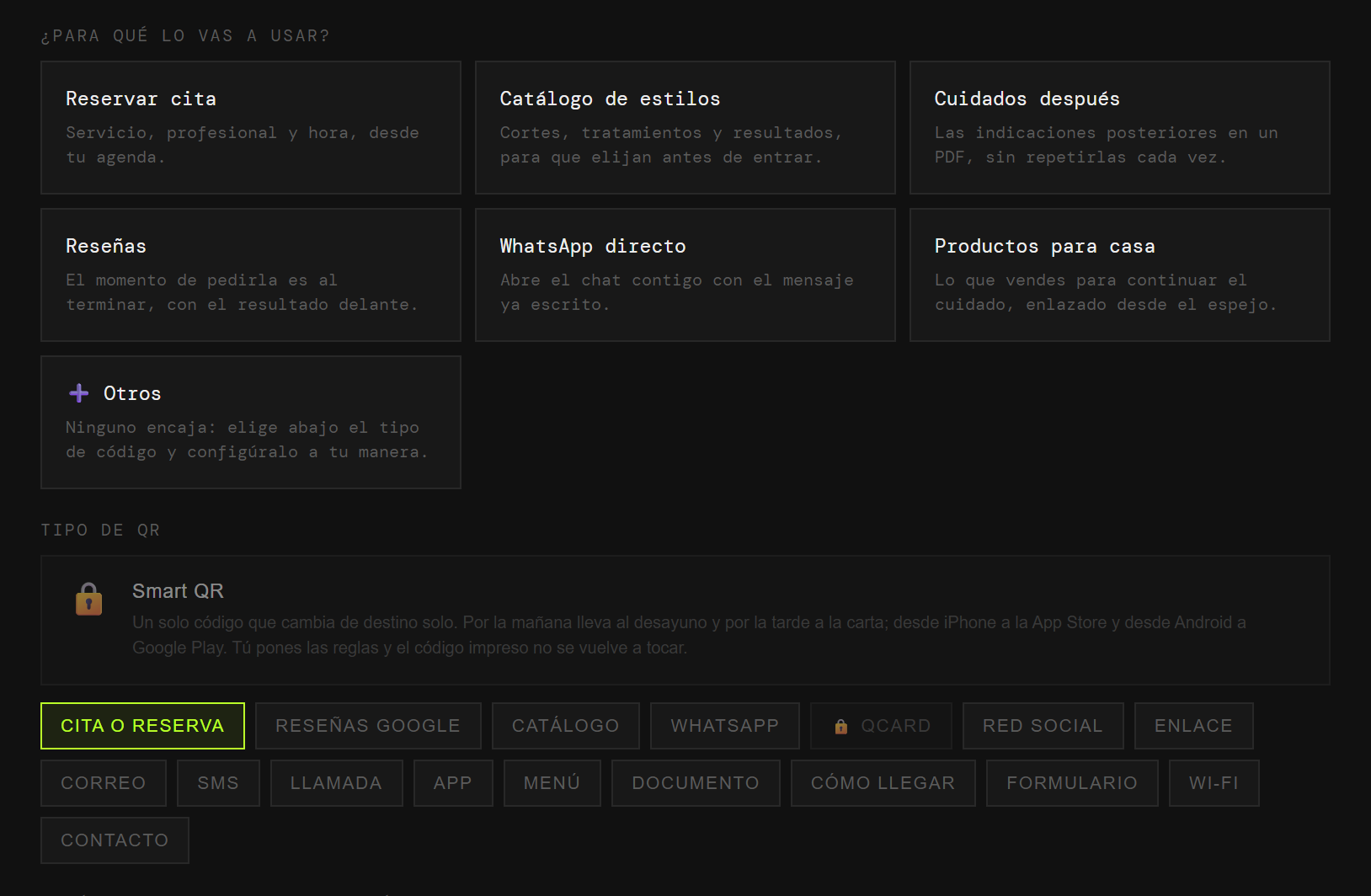Select the Catálogo de estilos card

click(x=685, y=127)
